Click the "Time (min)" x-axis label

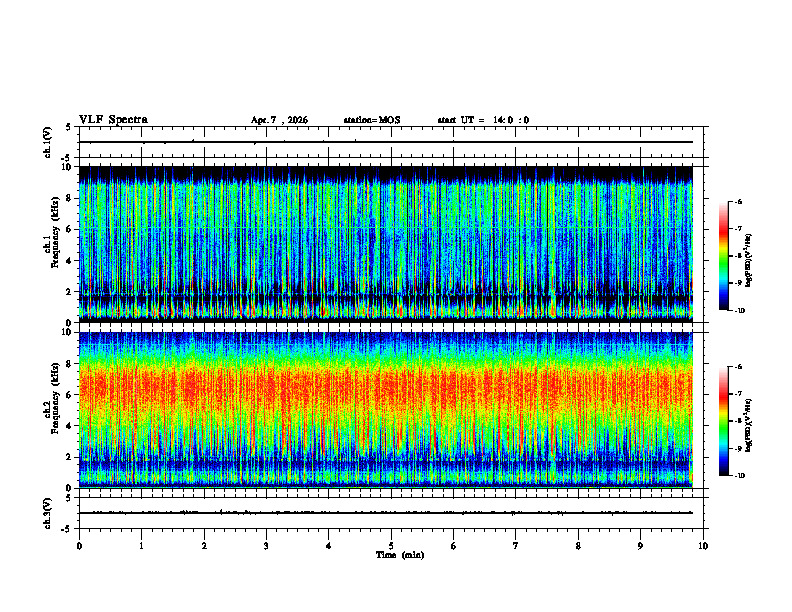tap(400, 555)
